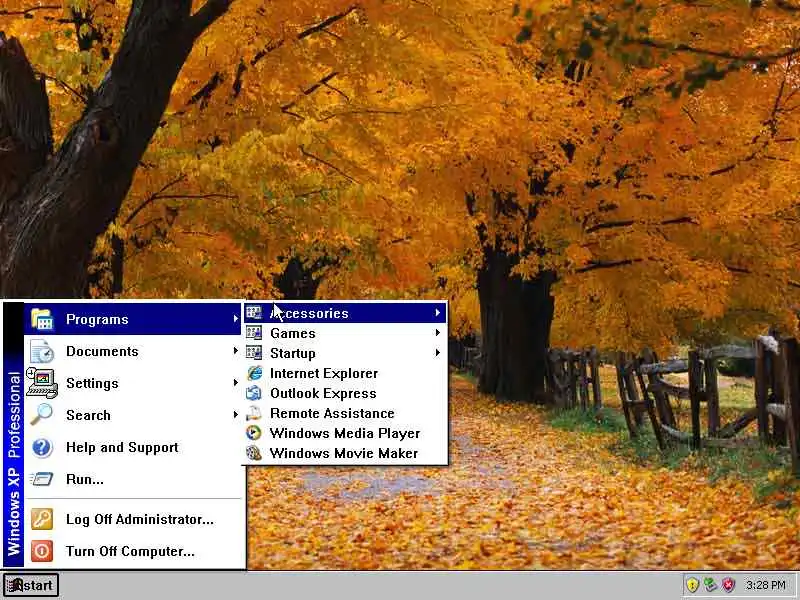Viewport: 800px width, 600px height.
Task: Click the Documents icon in Start menu
Action: [42, 351]
